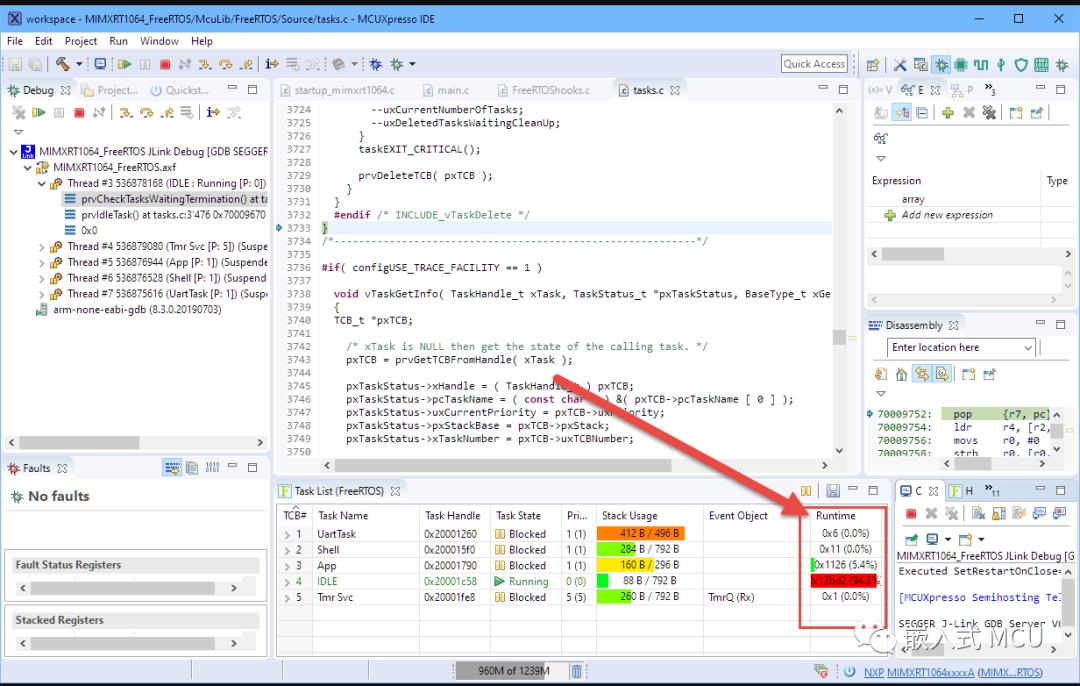The image size is (1080, 686).
Task: Click the heap status 960M of 1239M bar
Action: [x=514, y=671]
